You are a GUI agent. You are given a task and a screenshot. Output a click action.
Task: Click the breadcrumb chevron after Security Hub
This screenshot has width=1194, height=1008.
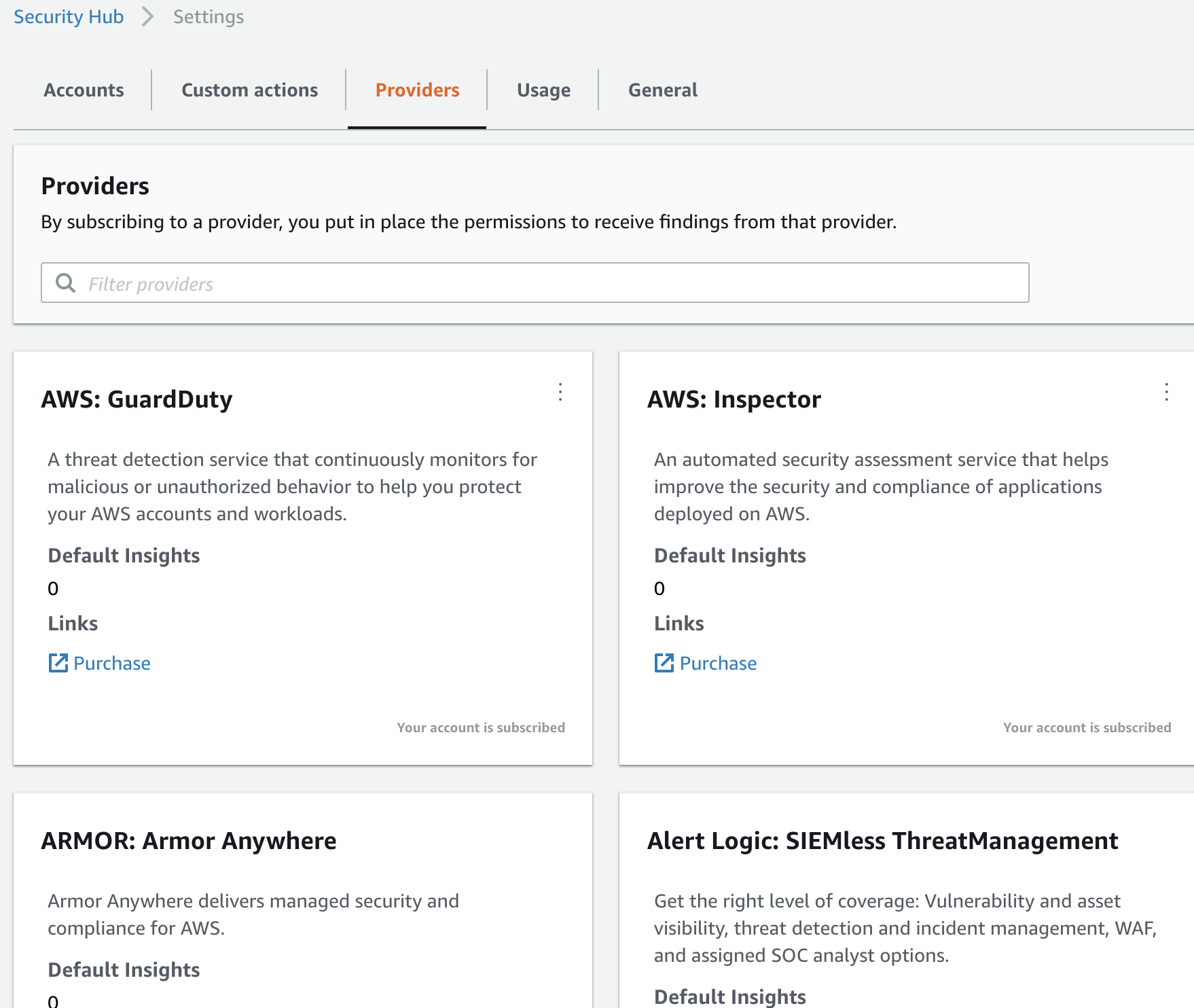click(x=147, y=17)
